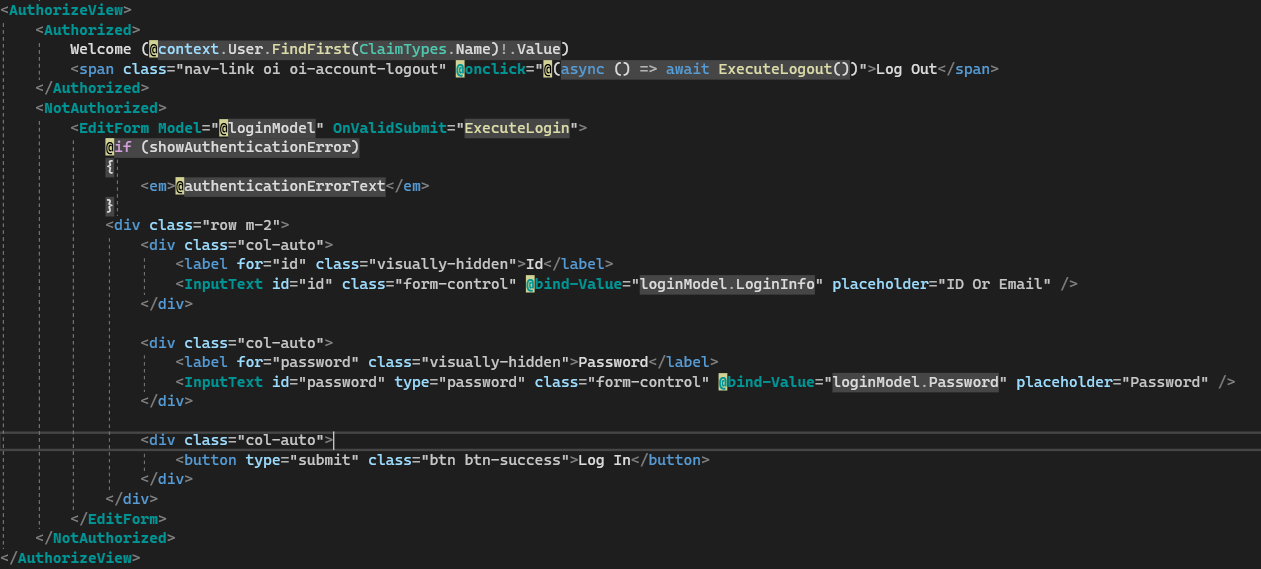Click the em opening tag
The image size is (1261, 569).
click(158, 186)
